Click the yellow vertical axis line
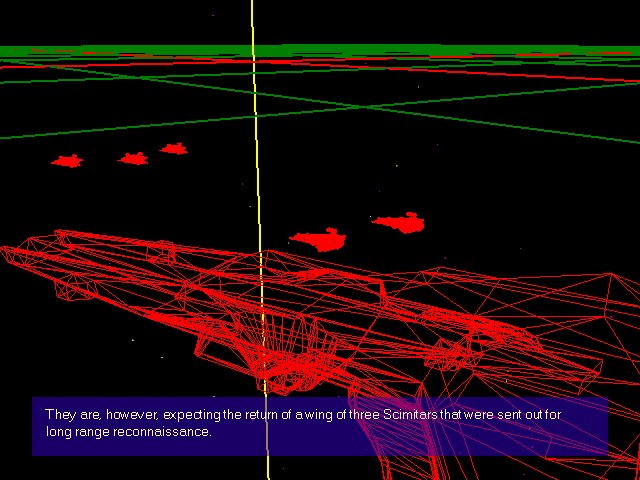This screenshot has width=640, height=480. (260, 240)
